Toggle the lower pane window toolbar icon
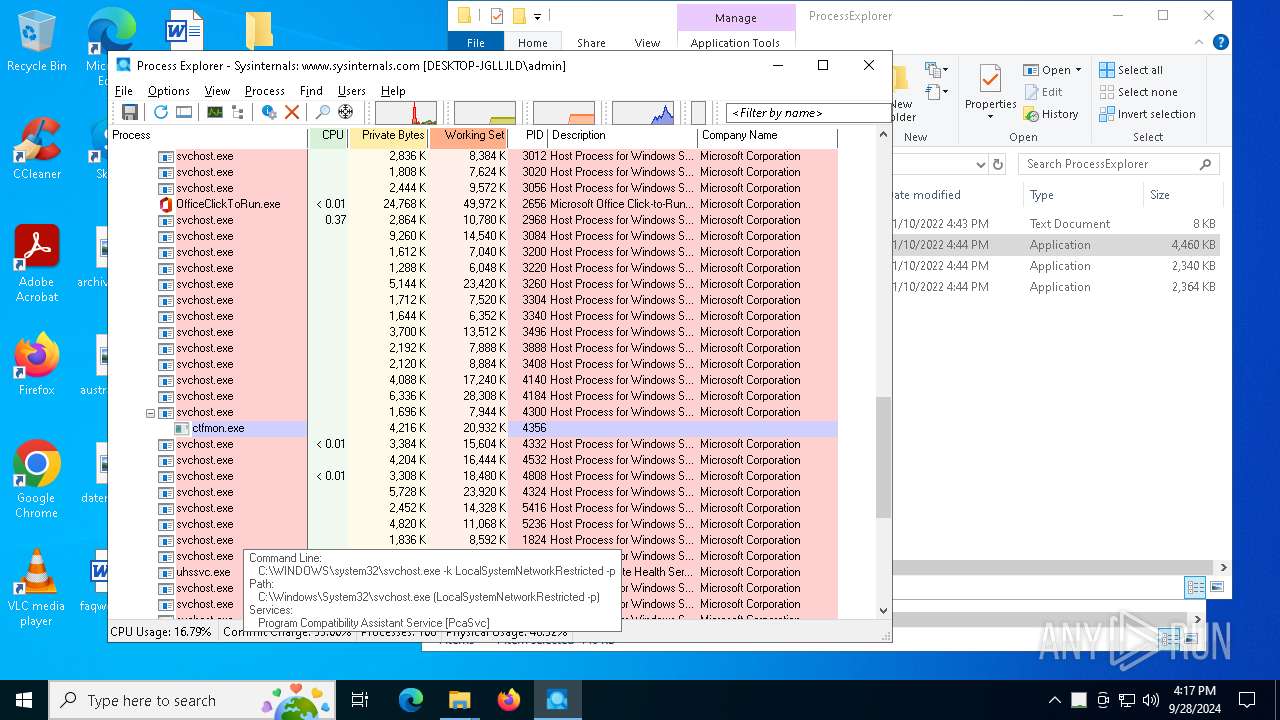Image resolution: width=1280 pixels, height=720 pixels. pyautogui.click(x=184, y=112)
